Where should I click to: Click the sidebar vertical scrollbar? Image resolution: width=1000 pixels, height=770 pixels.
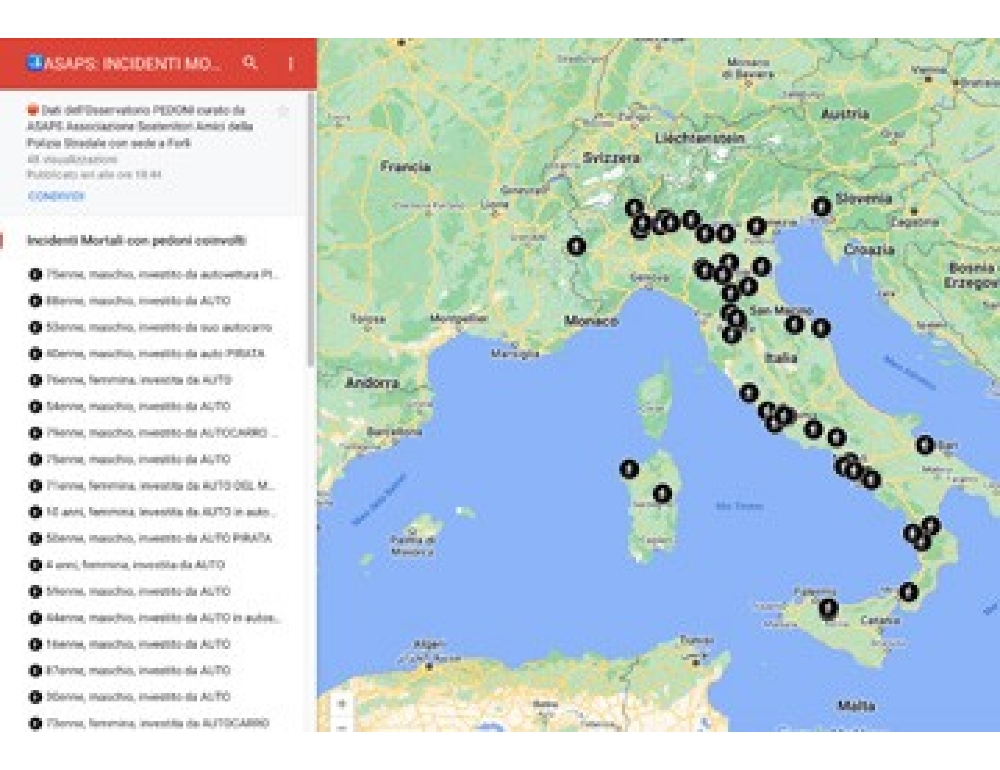click(311, 230)
